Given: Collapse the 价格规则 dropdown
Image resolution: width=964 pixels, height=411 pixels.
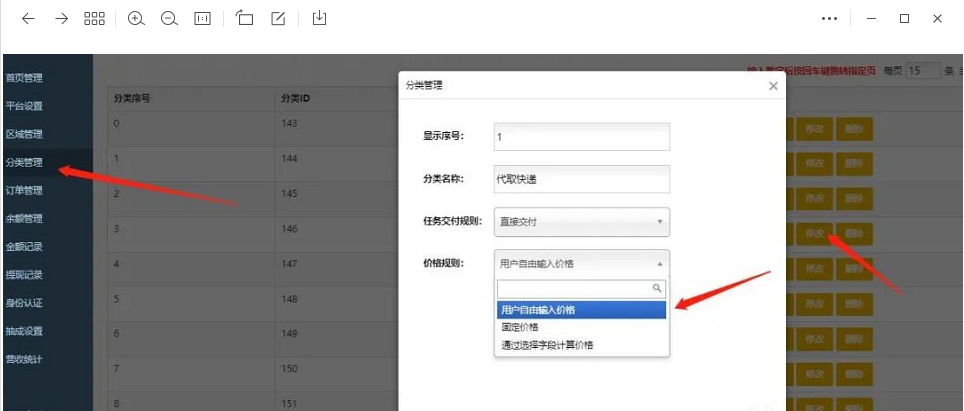Looking at the screenshot, I should tap(581, 264).
